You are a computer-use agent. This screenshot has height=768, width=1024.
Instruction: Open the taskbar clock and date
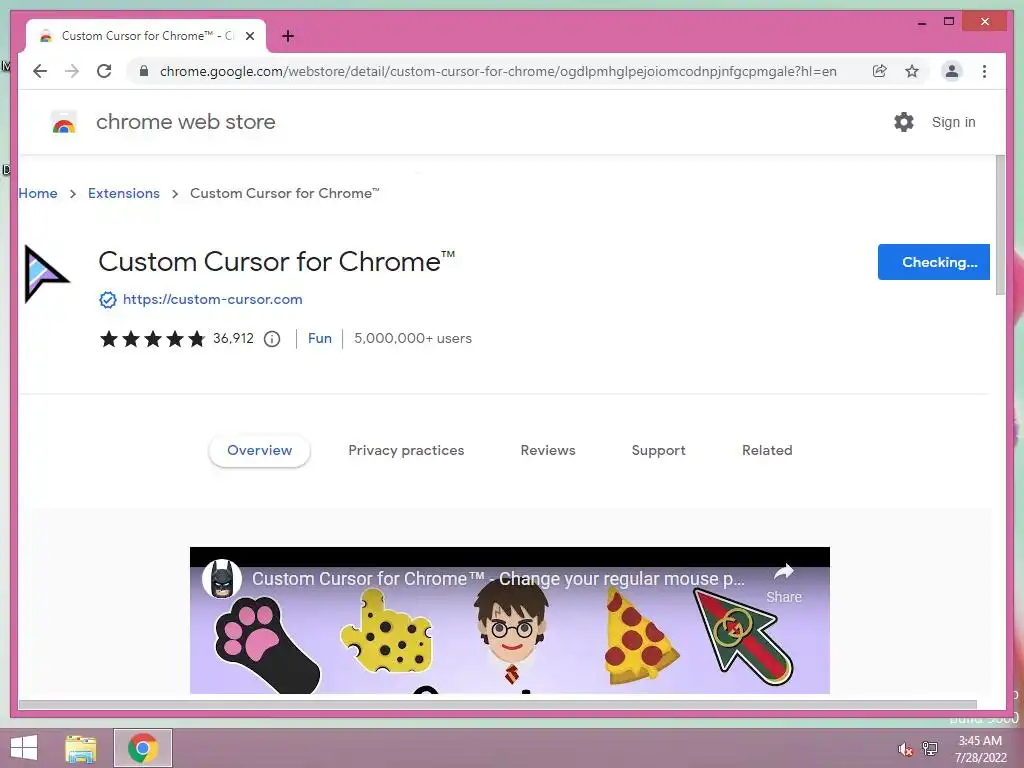point(980,749)
